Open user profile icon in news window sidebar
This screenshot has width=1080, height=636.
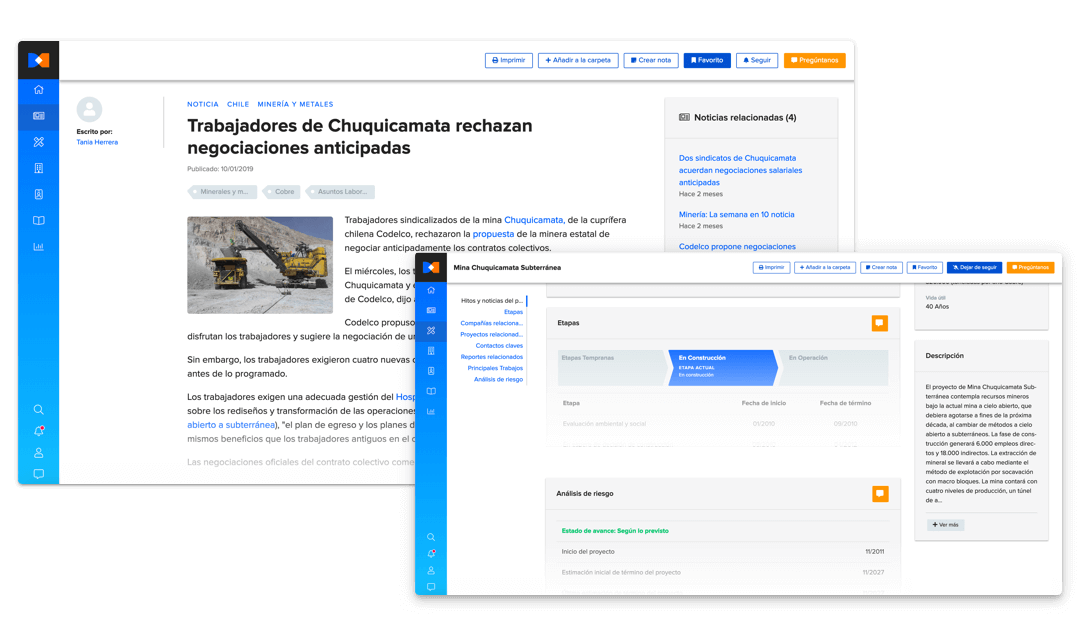tap(39, 453)
